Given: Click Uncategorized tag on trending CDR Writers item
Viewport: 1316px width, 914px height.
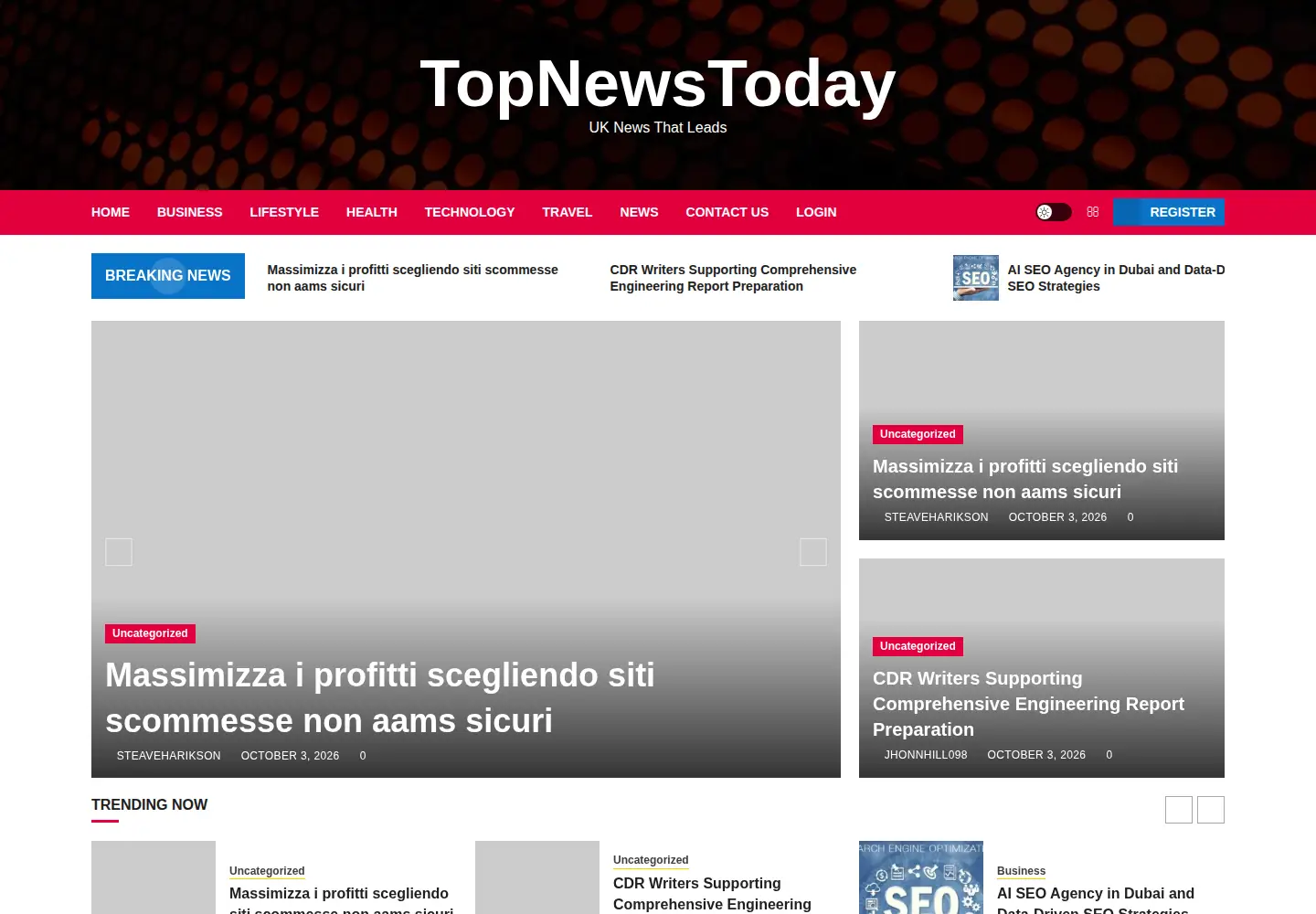Looking at the screenshot, I should (651, 860).
